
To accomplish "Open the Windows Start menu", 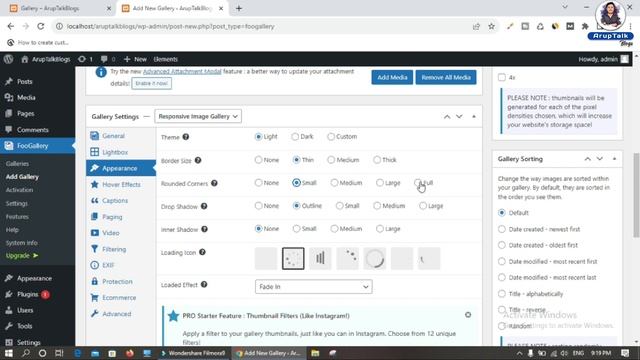I will pos(9,353).
